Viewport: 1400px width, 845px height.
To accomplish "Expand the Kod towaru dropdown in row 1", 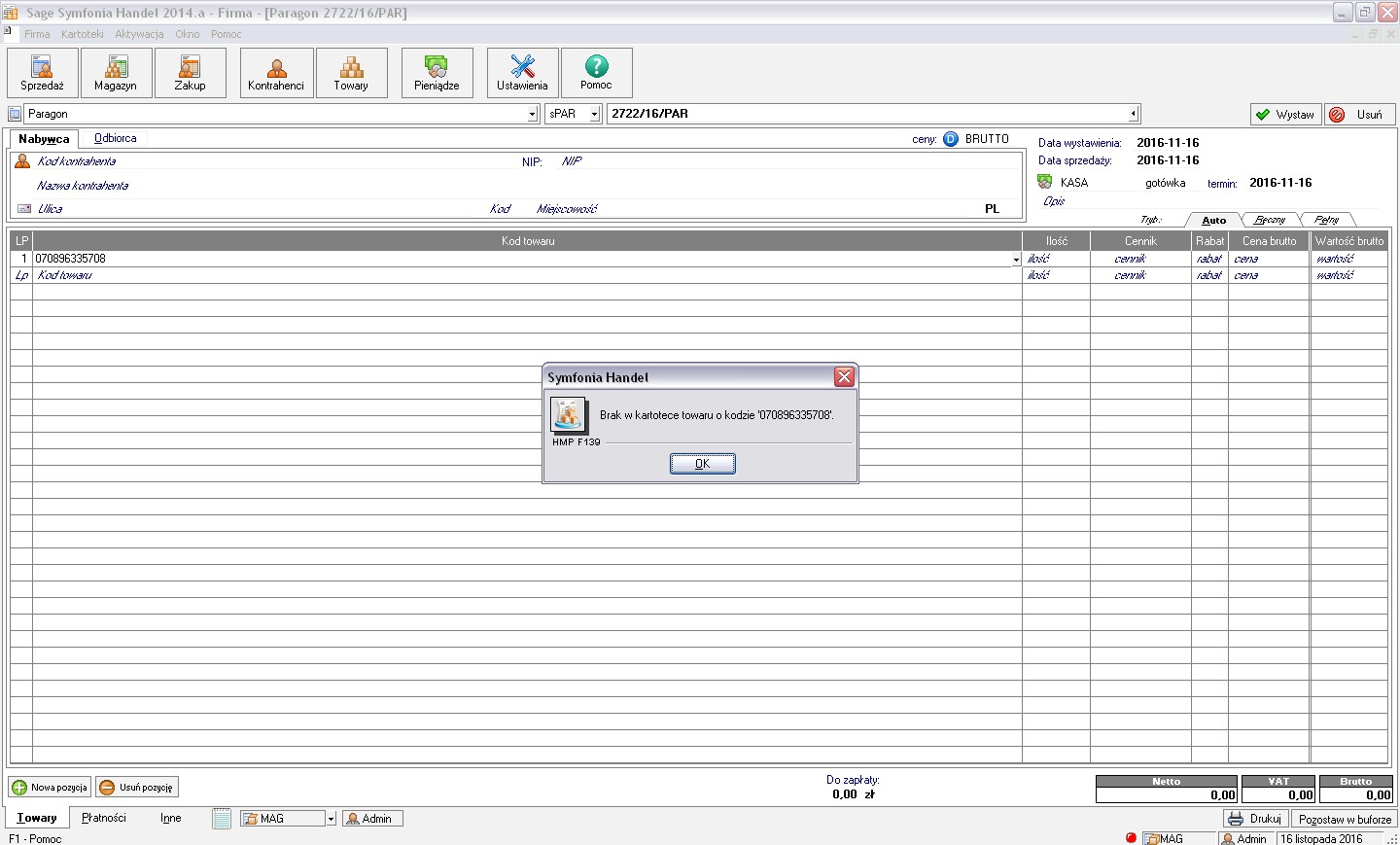I will point(1016,260).
